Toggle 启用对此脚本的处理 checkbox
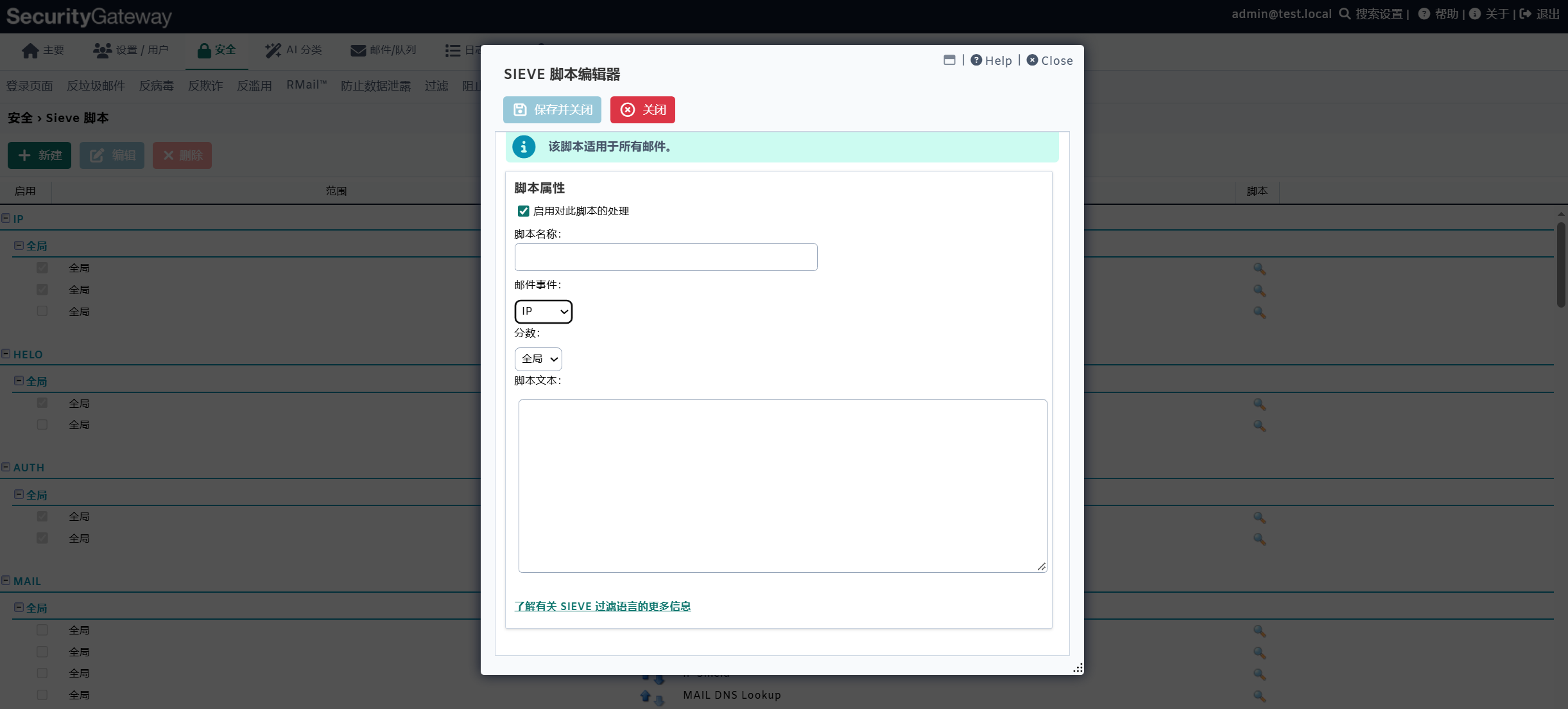1568x709 pixels. point(523,211)
